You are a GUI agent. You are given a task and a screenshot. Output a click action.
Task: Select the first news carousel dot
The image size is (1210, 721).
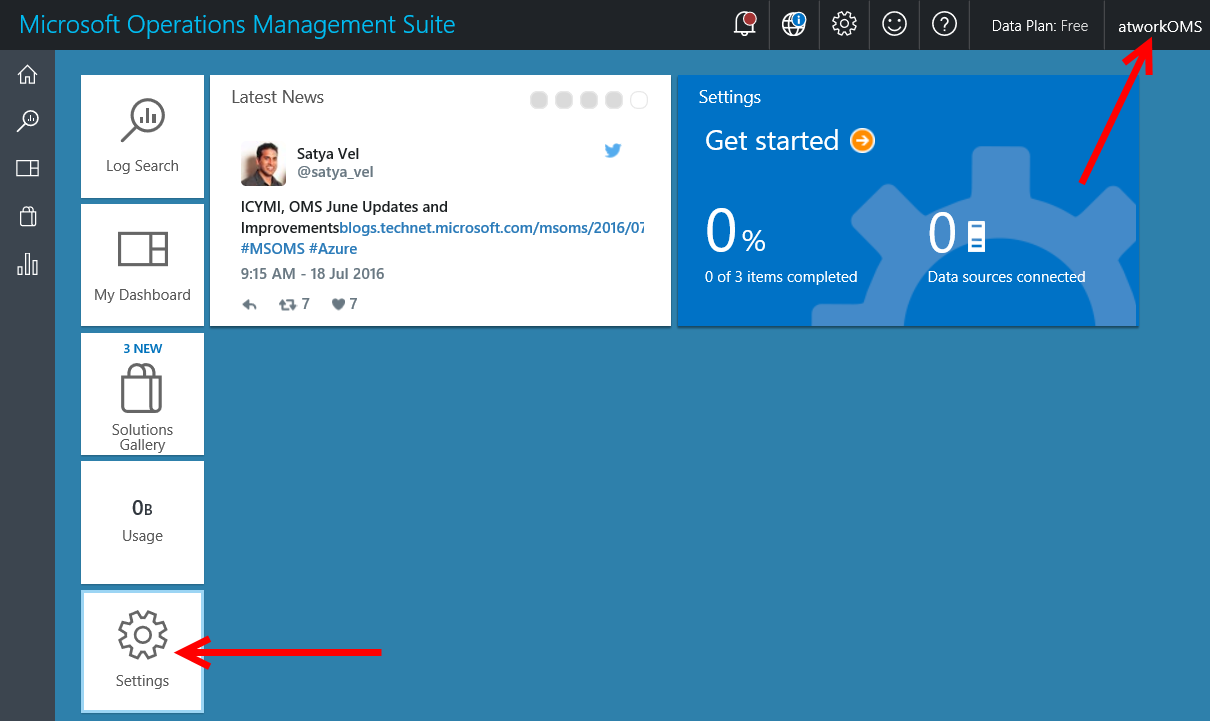[x=539, y=100]
